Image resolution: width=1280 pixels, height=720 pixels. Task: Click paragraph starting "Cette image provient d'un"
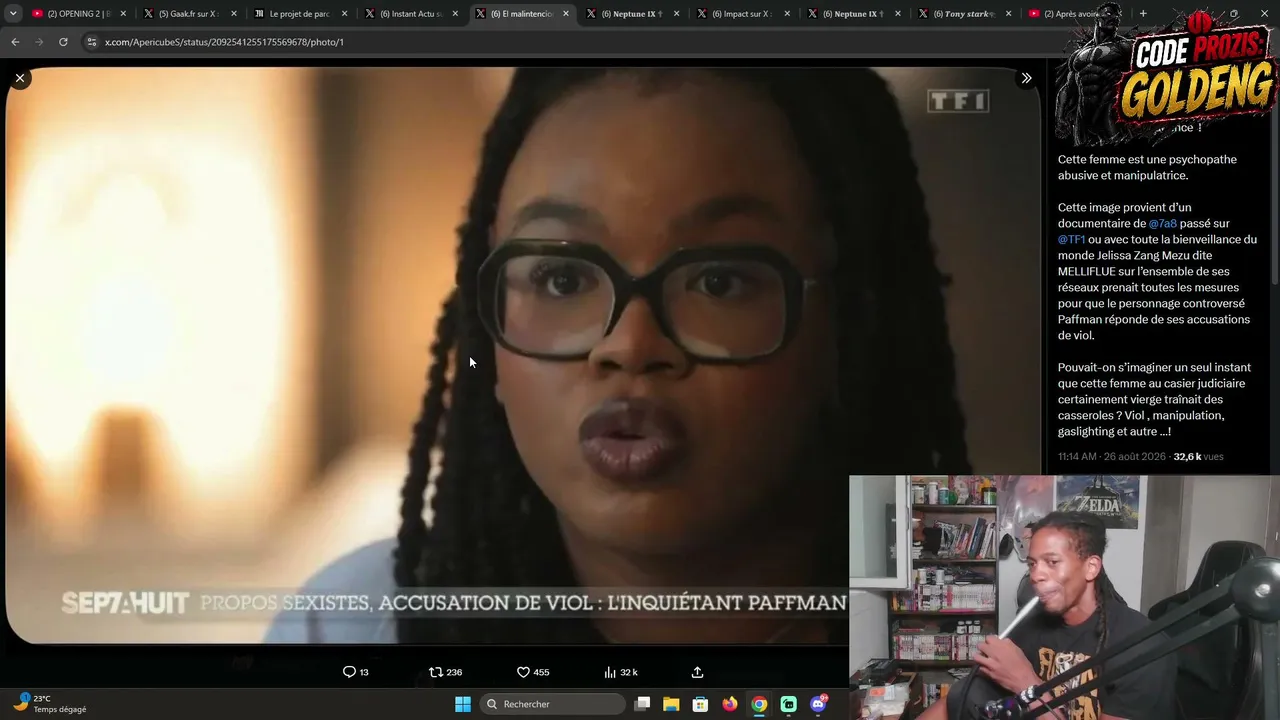click(1157, 272)
